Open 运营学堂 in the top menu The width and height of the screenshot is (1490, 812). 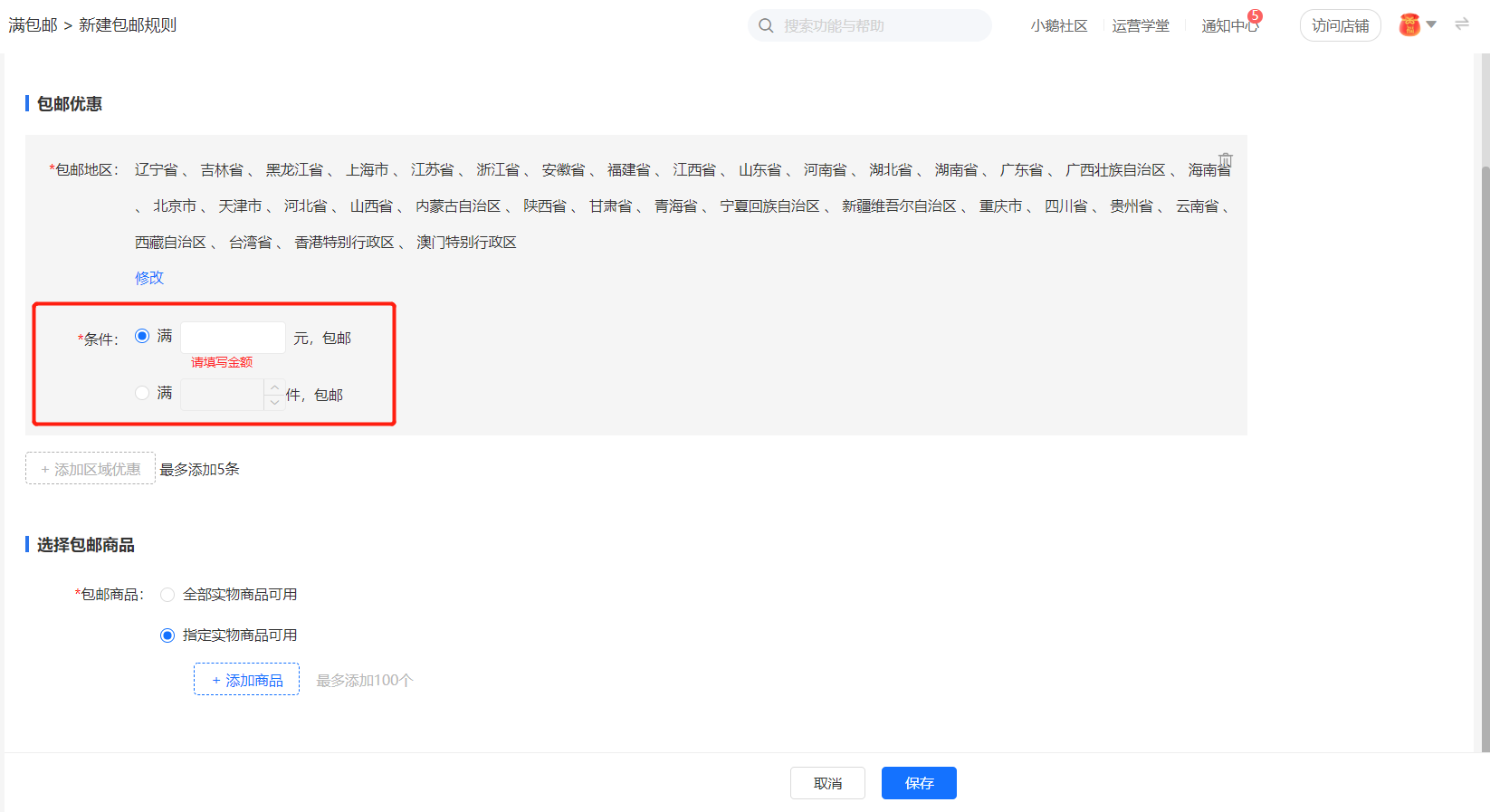coord(1141,26)
